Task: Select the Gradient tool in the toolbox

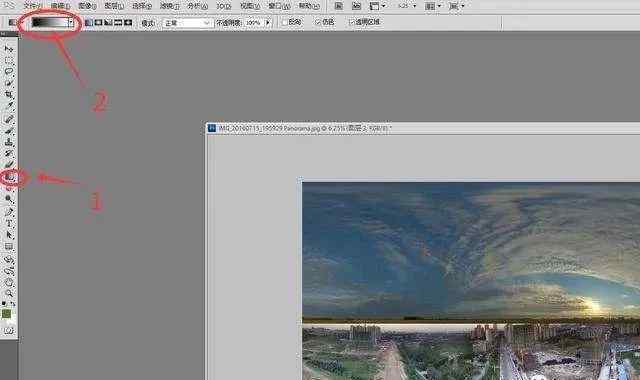Action: point(9,177)
